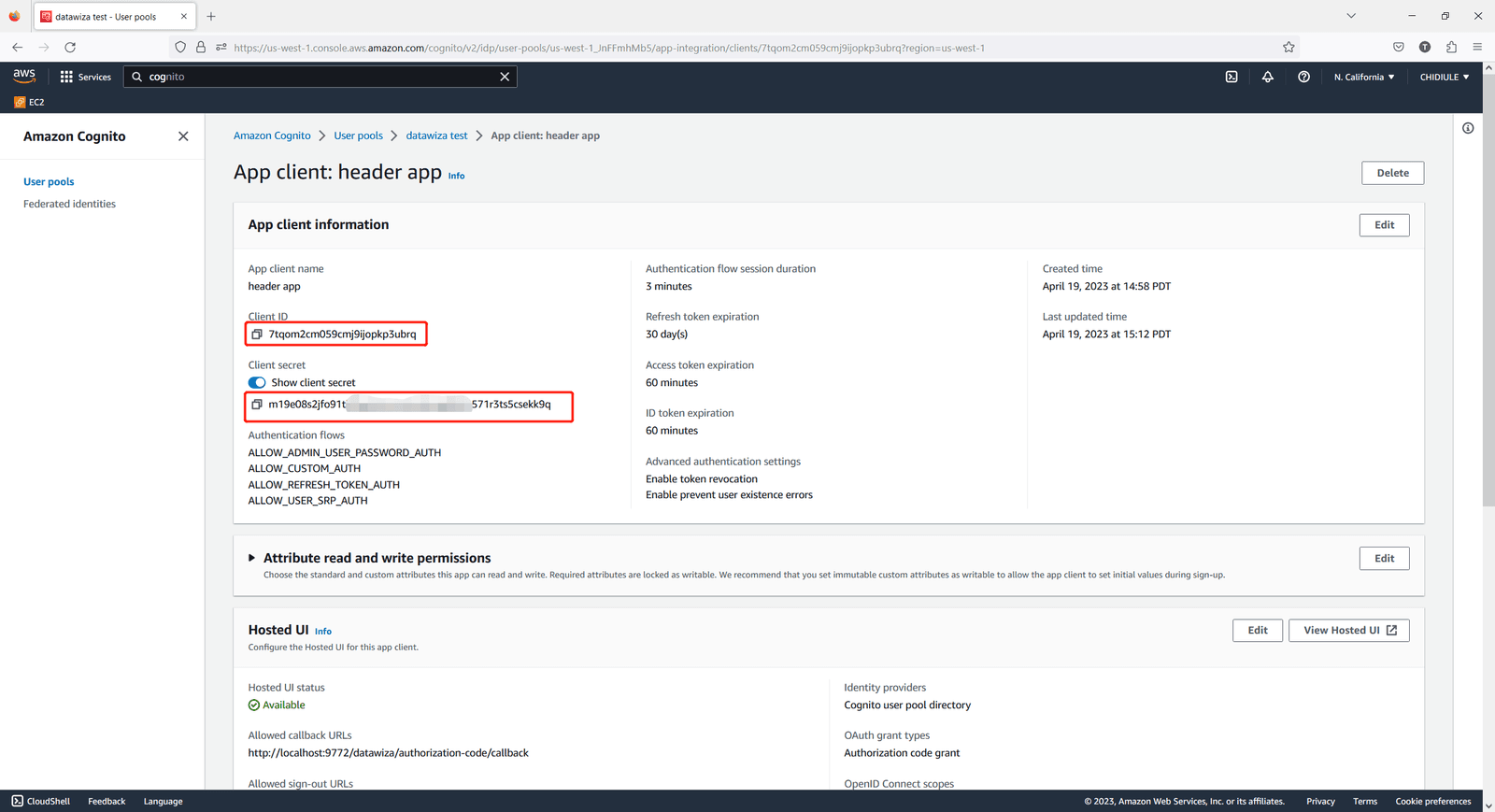Navigate to Amazon Cognito breadcrumb

tap(272, 135)
